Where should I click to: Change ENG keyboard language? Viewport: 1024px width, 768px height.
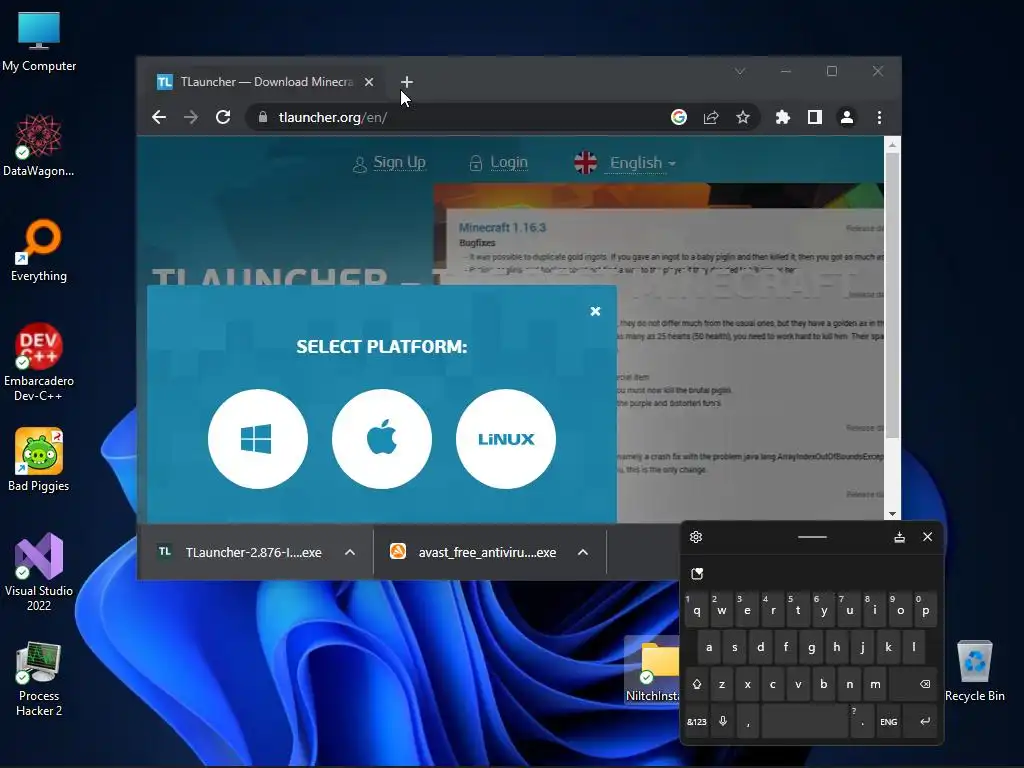pos(888,721)
